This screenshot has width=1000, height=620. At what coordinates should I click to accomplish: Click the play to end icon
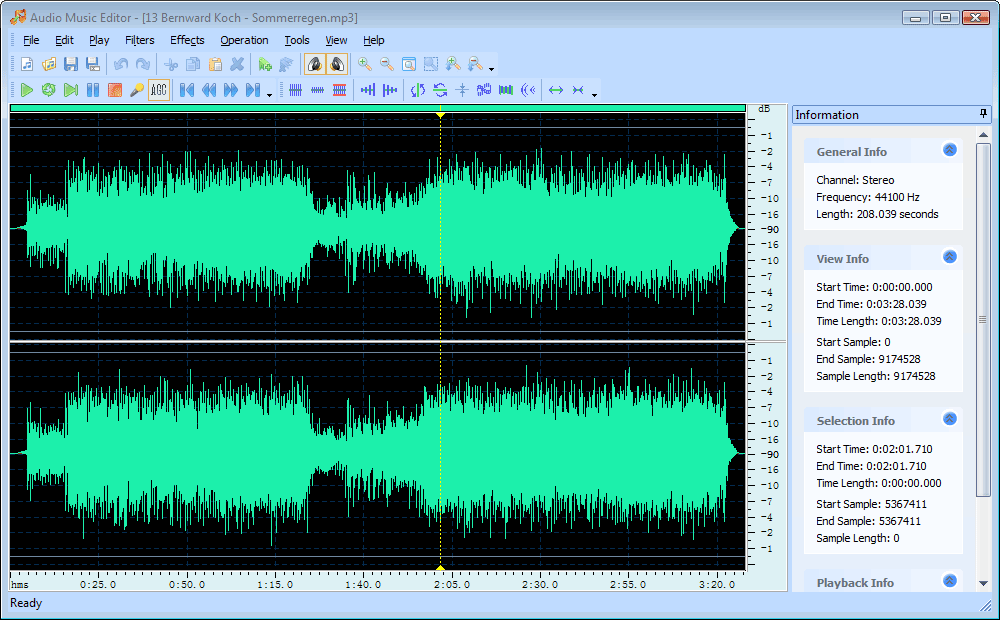[x=71, y=90]
